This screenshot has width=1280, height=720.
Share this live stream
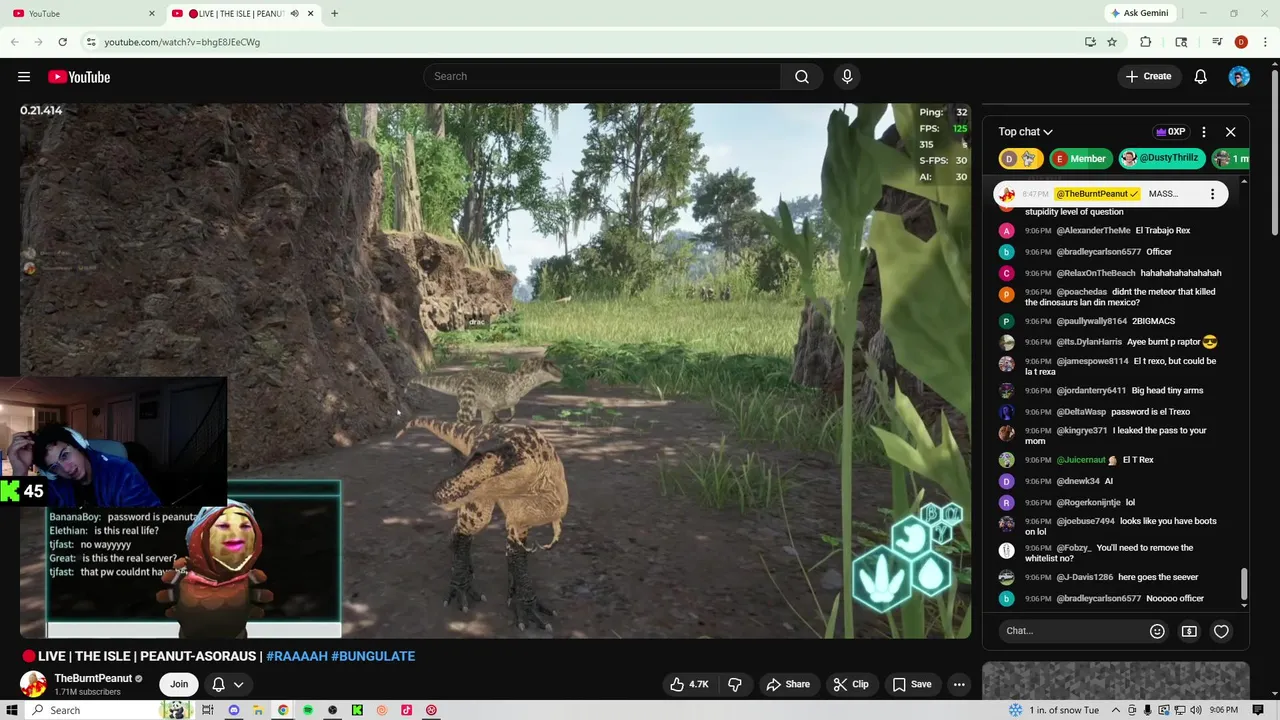[788, 684]
